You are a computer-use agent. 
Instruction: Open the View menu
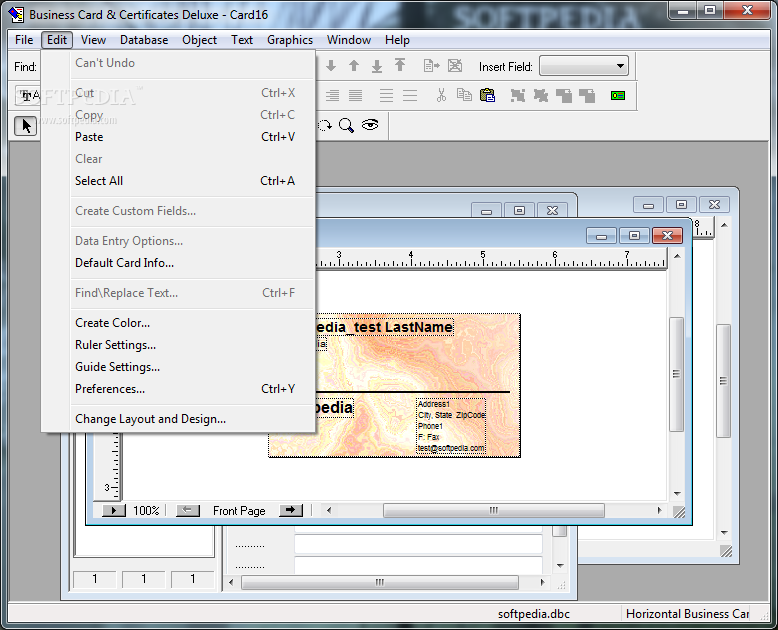tap(93, 40)
